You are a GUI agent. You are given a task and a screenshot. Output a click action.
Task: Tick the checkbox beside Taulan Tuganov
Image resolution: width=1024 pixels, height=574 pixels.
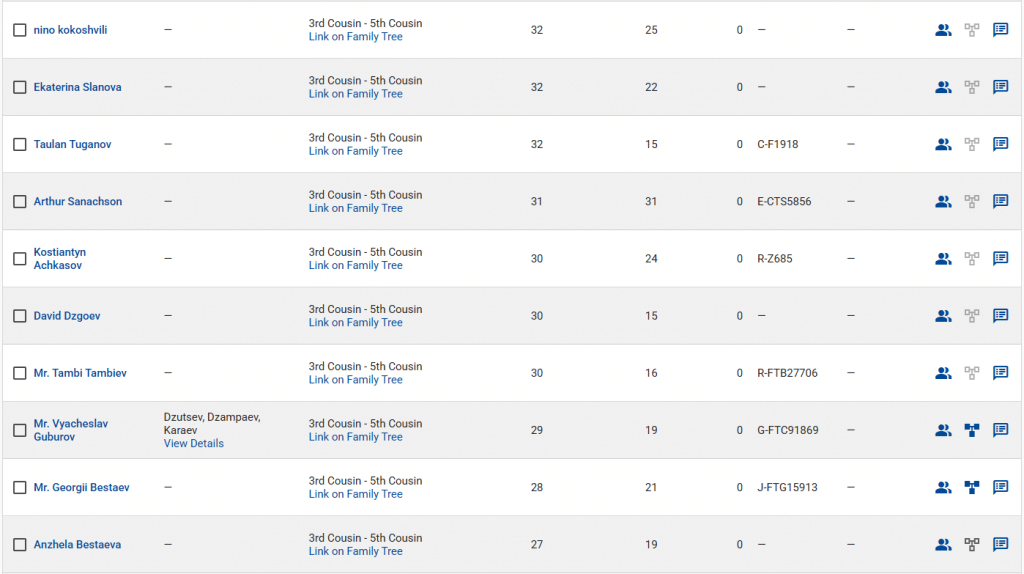tap(20, 144)
